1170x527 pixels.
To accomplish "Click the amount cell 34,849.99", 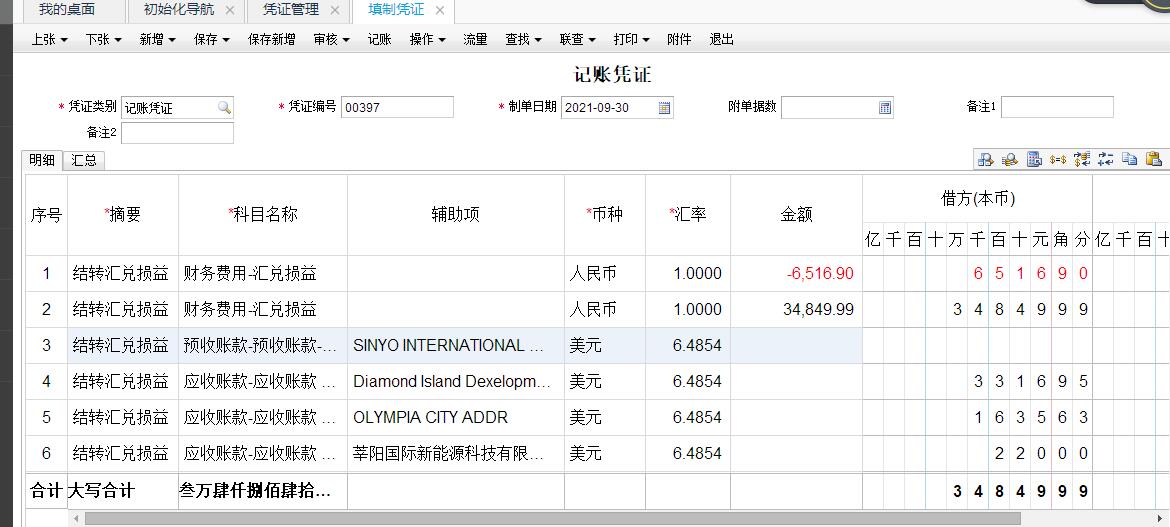I will coord(796,309).
